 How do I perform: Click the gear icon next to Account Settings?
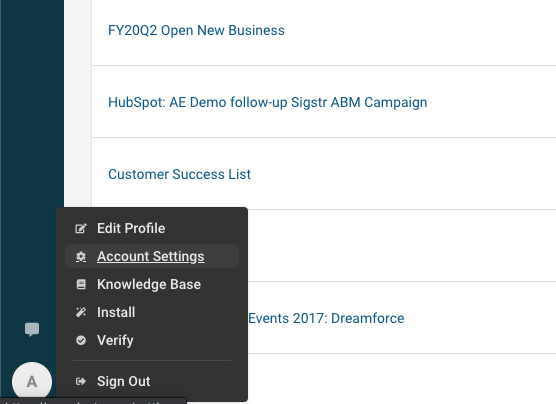coord(81,256)
